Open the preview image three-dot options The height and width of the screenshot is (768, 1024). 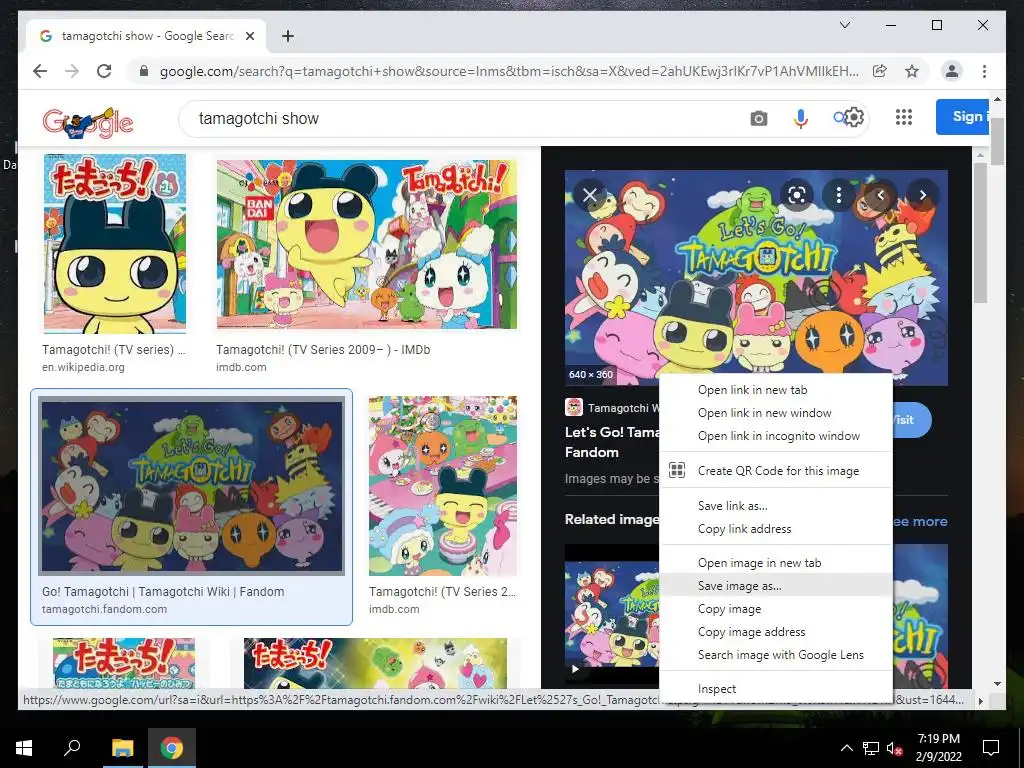tap(839, 195)
